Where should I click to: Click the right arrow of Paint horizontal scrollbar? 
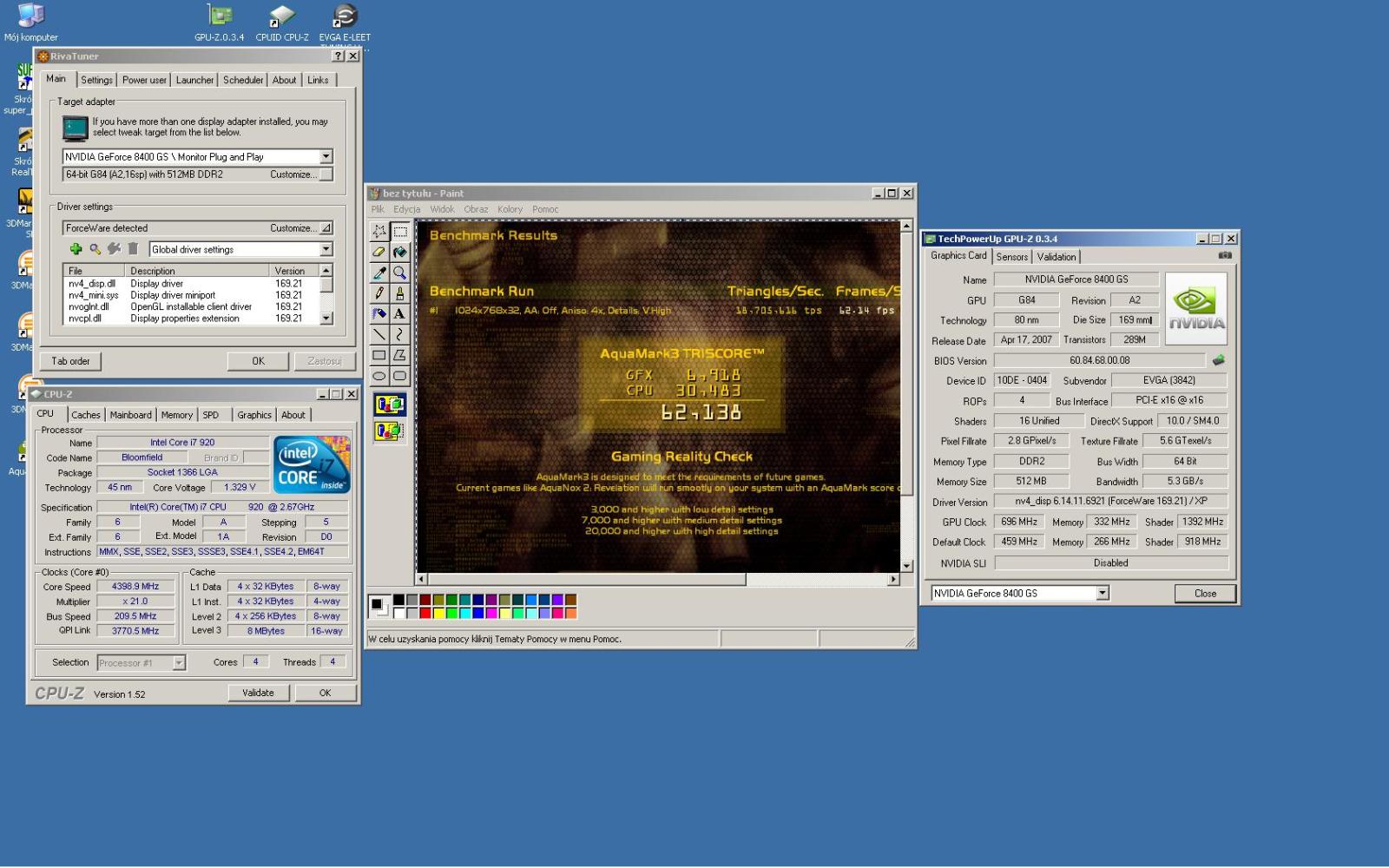[x=893, y=579]
